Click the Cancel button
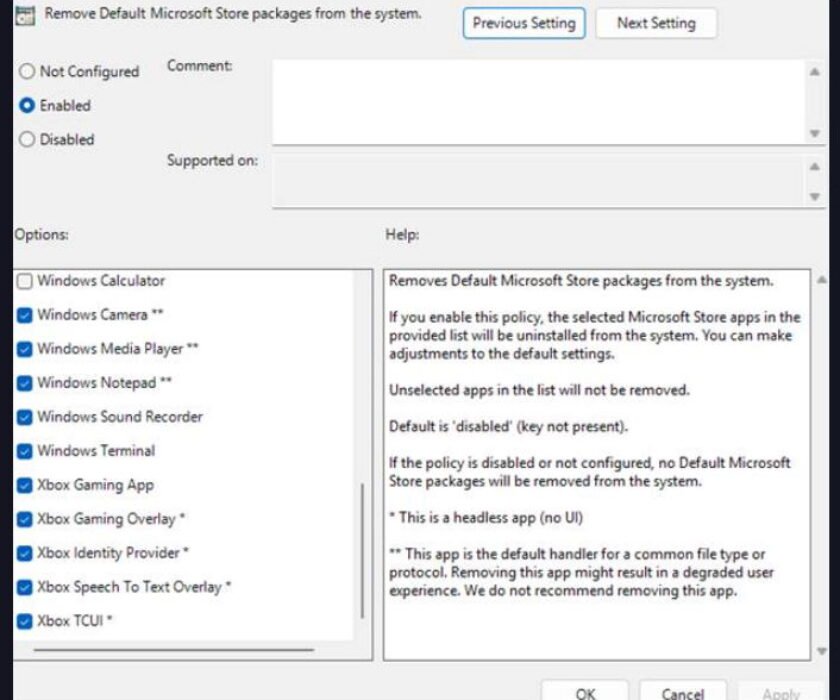Image resolution: width=840 pixels, height=700 pixels. pos(682,692)
